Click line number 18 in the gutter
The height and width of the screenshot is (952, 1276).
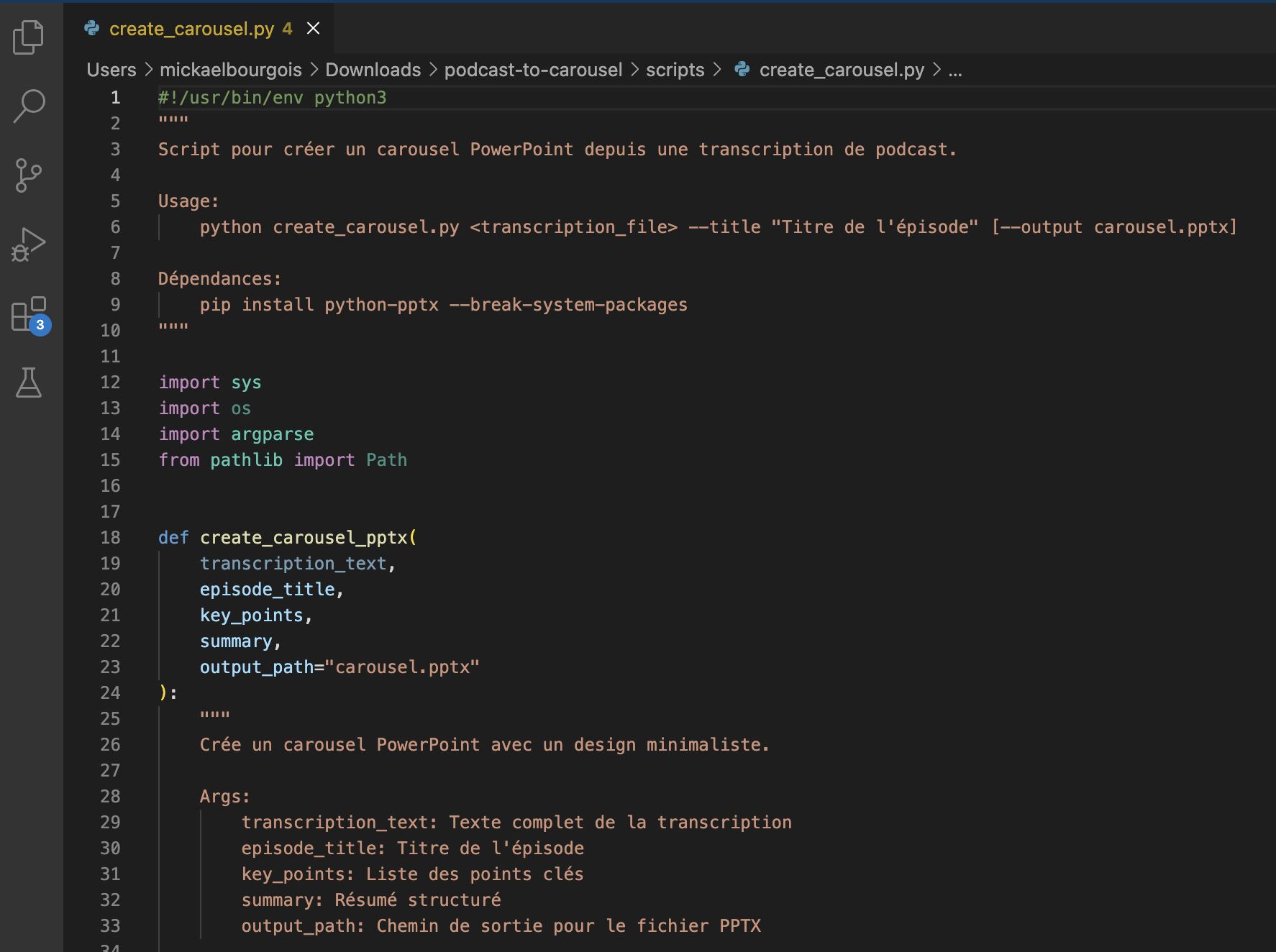click(110, 538)
